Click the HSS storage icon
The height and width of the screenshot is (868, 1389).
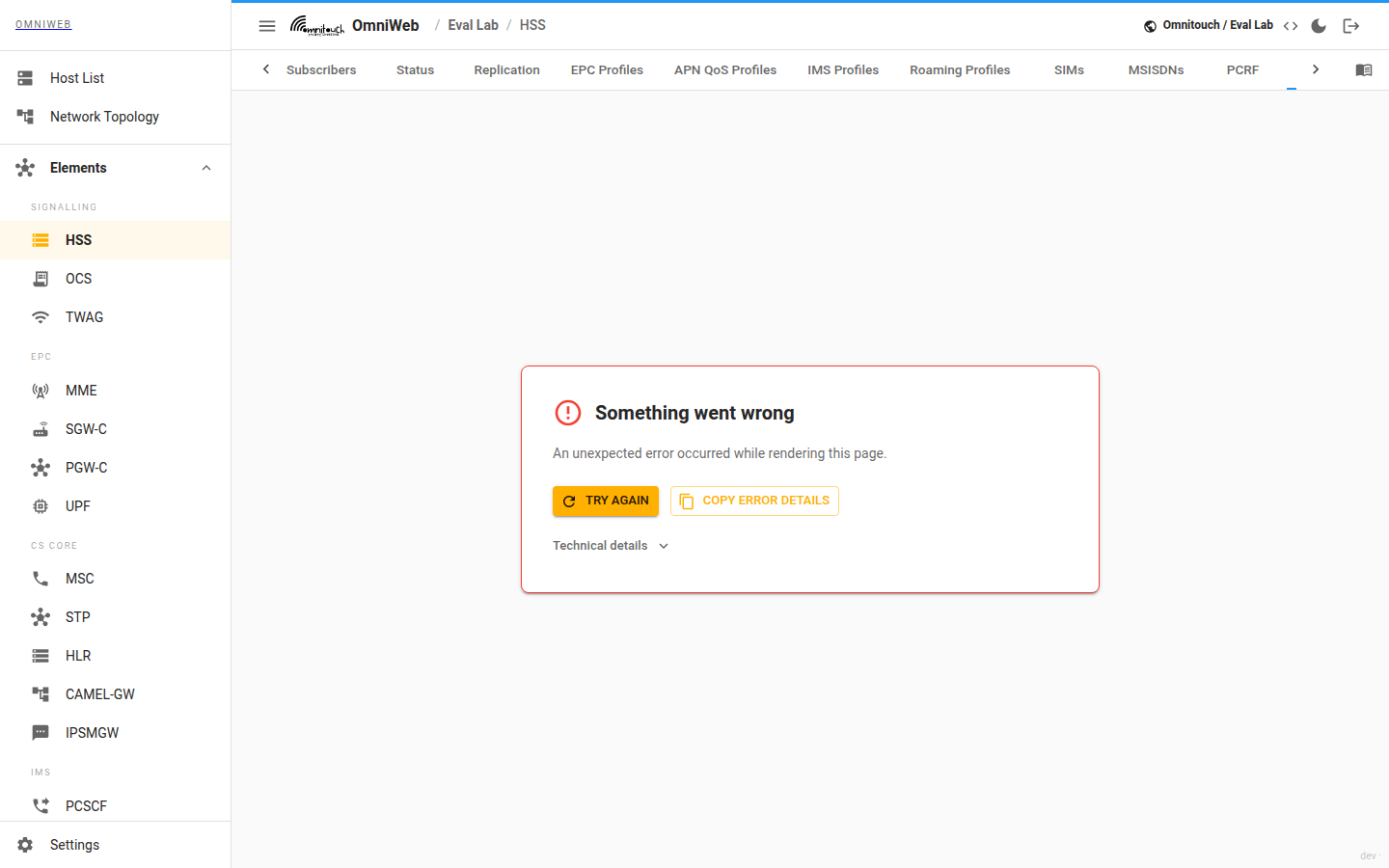point(41,240)
